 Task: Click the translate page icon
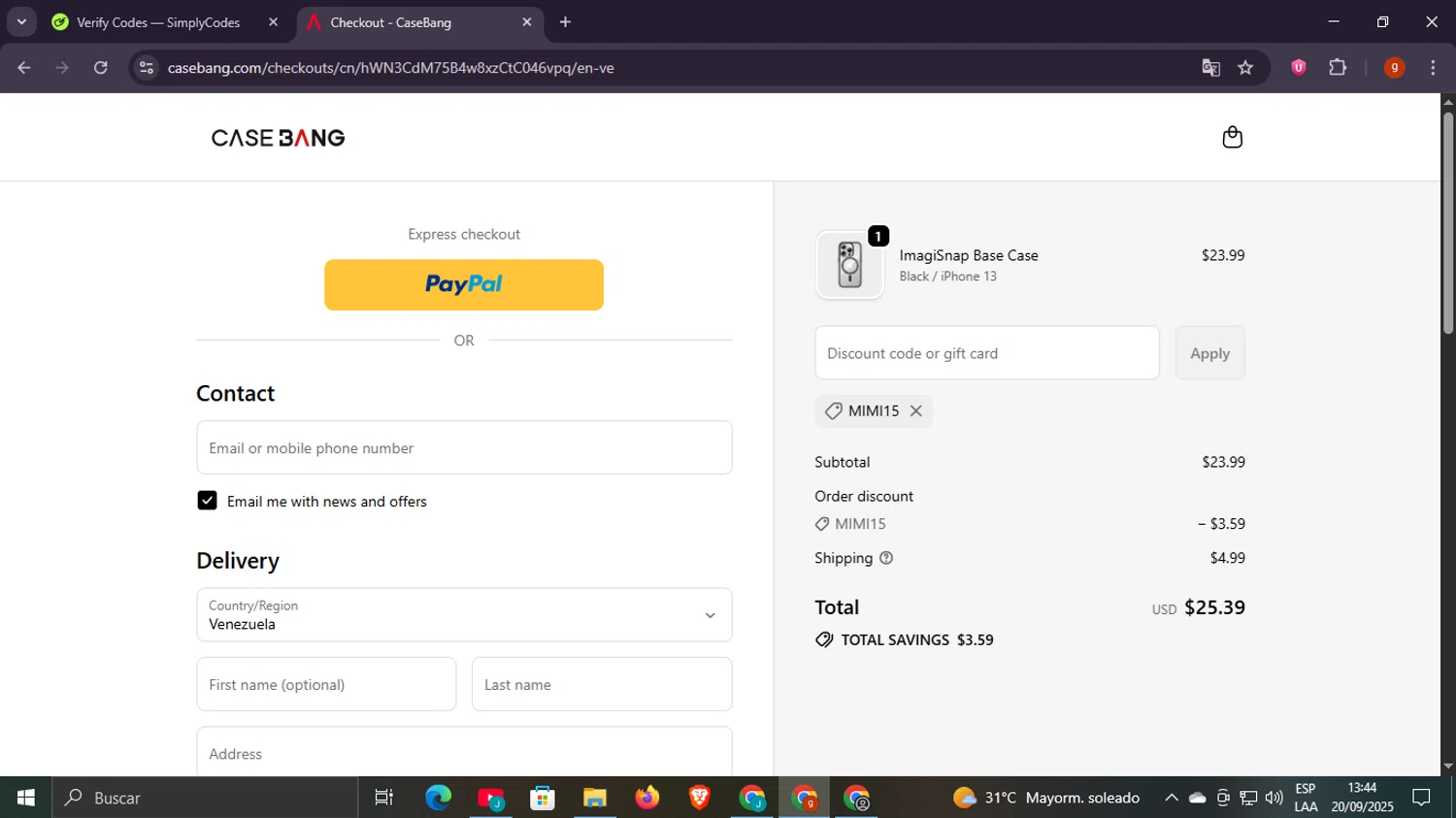pos(1210,68)
